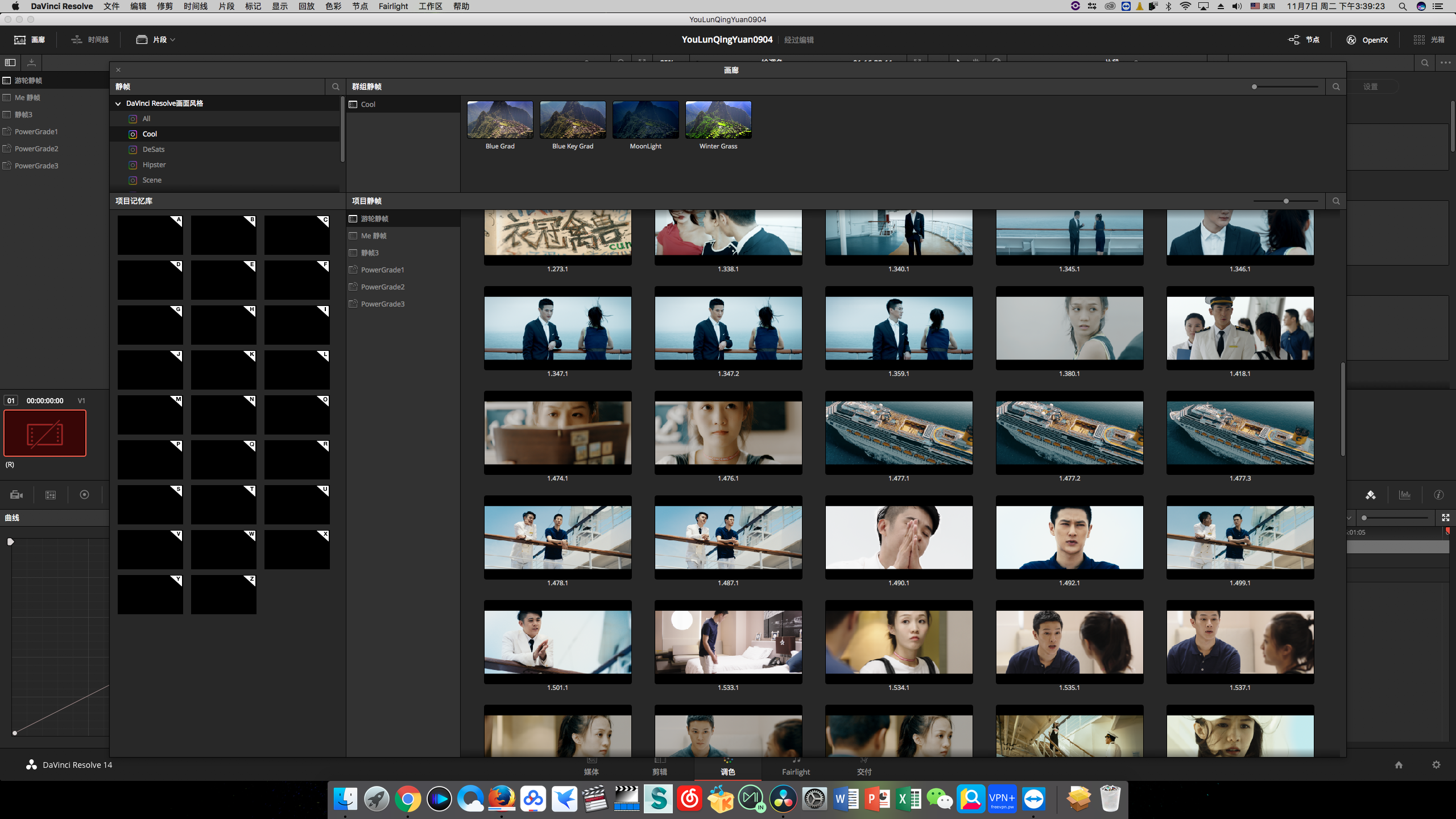Select the MoonLight look thumbnail
Image resolution: width=1456 pixels, height=819 pixels.
(x=646, y=120)
